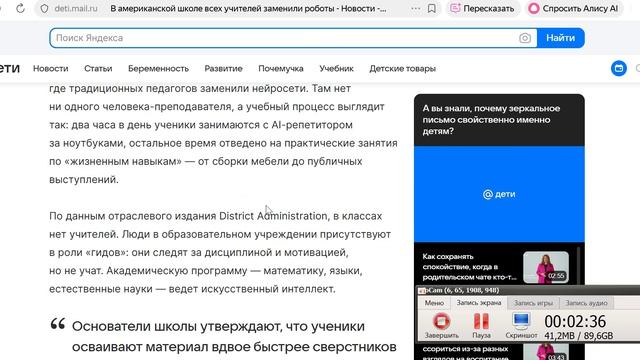Click the Найти search button
The height and width of the screenshot is (360, 640).
pyautogui.click(x=560, y=38)
